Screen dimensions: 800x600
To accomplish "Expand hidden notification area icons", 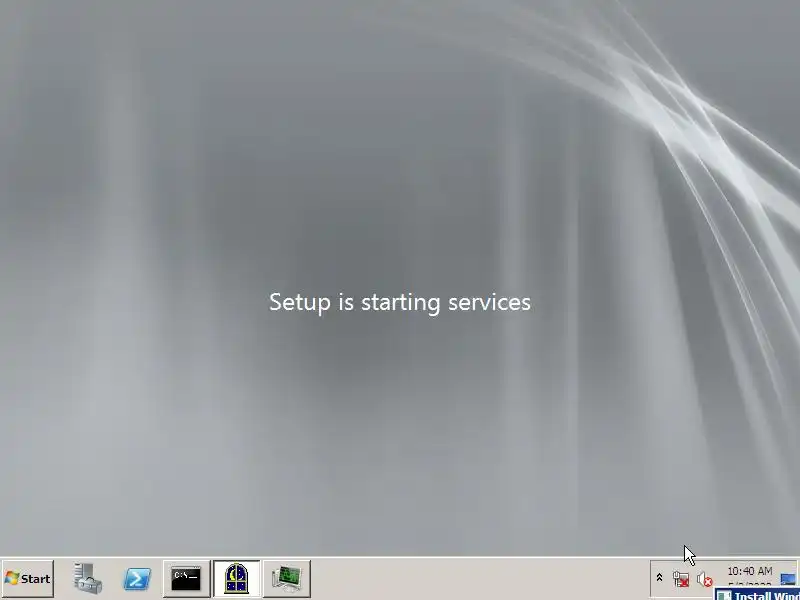I will tap(659, 578).
